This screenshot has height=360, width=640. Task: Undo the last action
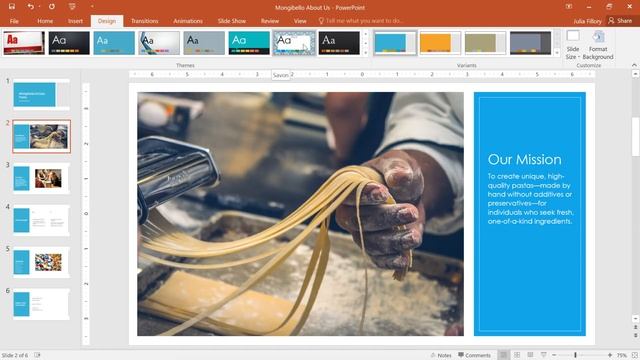pos(30,7)
